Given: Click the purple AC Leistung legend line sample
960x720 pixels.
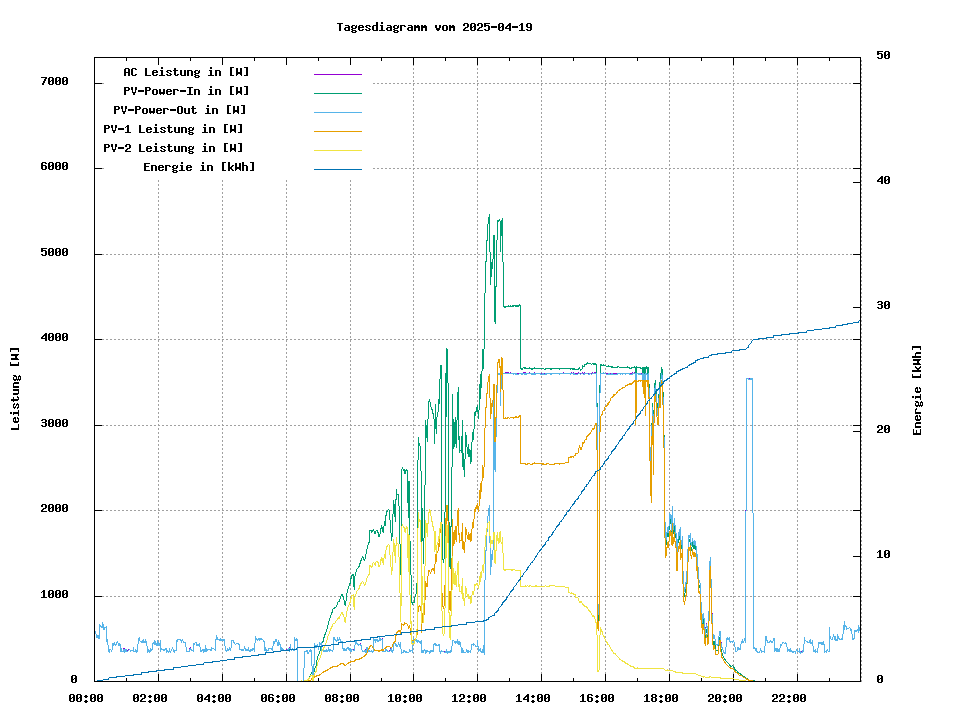Looking at the screenshot, I should 337,74.
